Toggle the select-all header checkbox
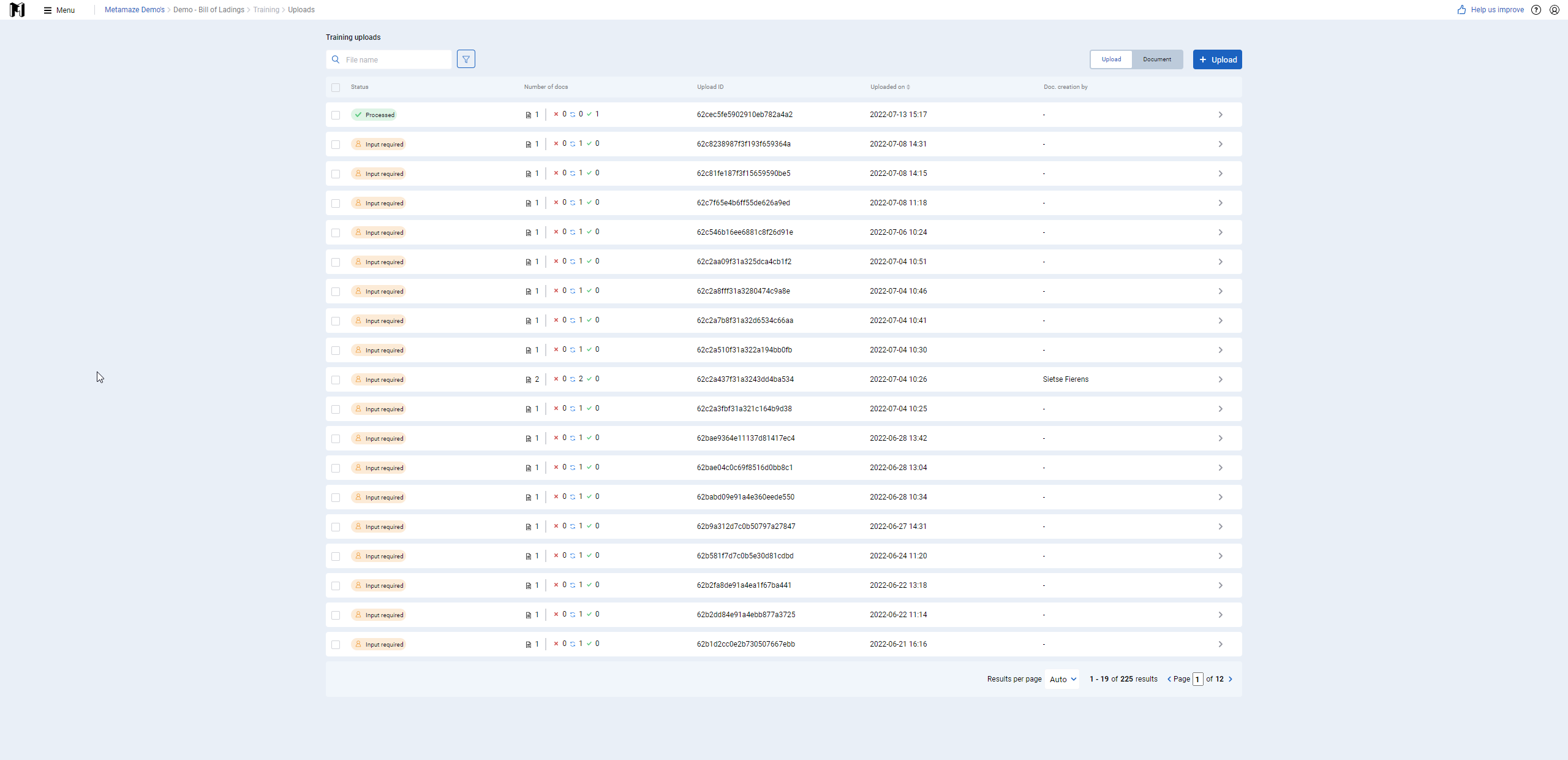 [x=336, y=88]
